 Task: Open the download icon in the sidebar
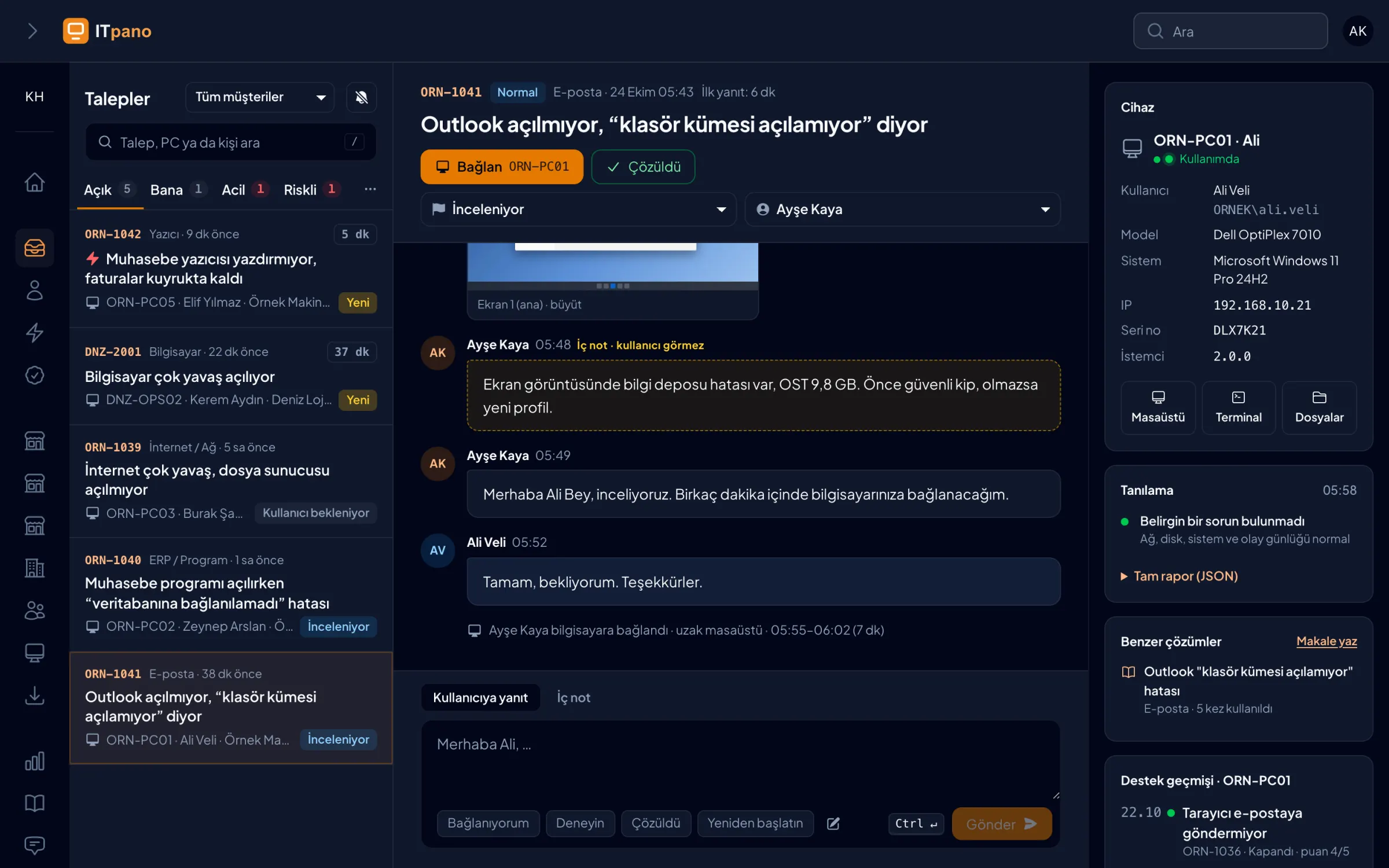[35, 696]
